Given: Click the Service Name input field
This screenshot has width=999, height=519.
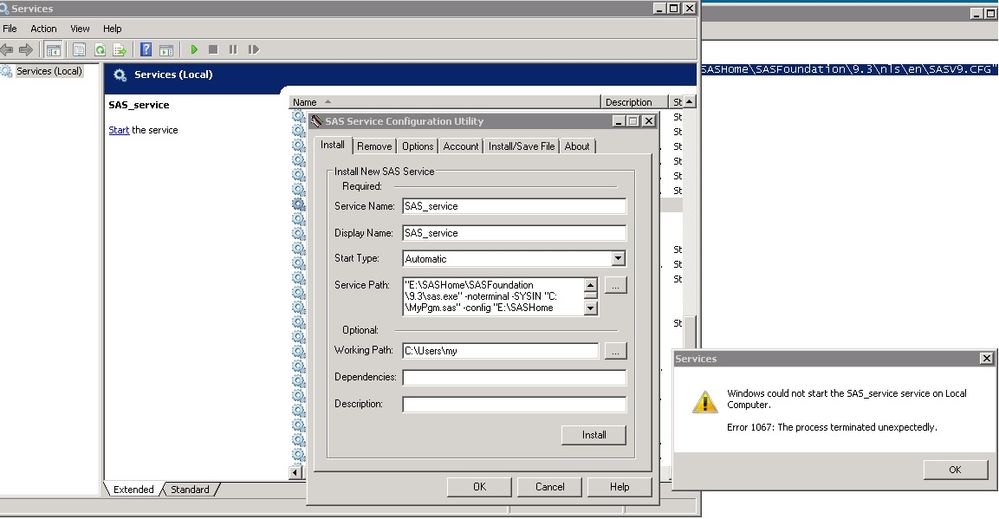Looking at the screenshot, I should 514,206.
